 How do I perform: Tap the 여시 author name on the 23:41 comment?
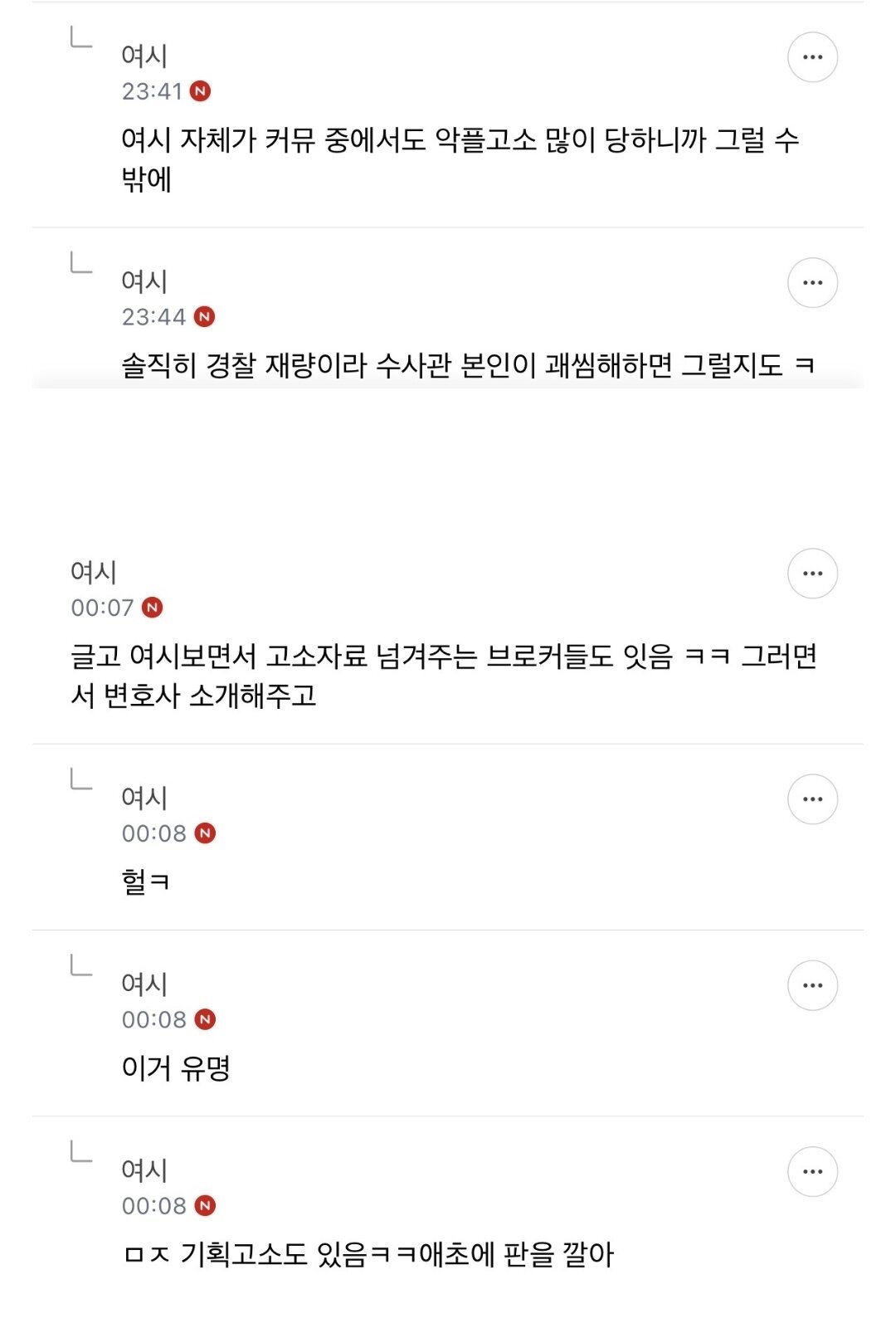(144, 56)
